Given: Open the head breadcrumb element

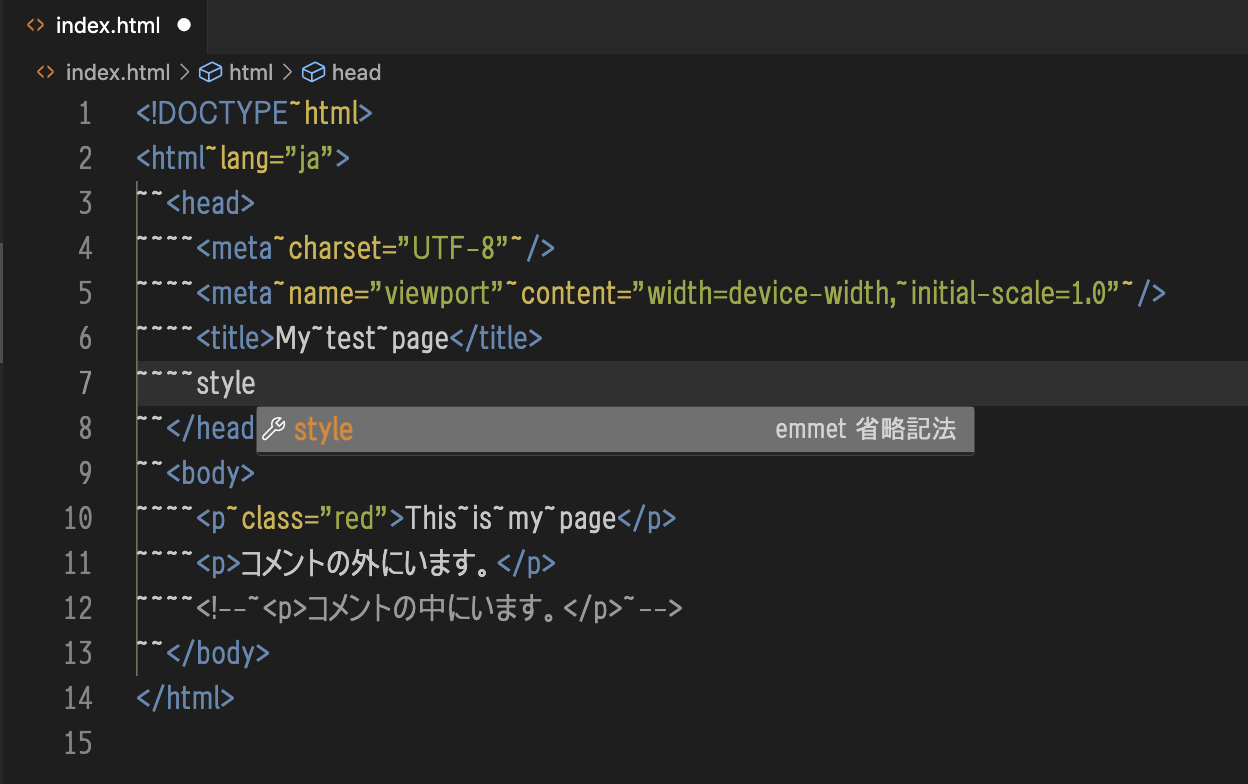Looking at the screenshot, I should click(356, 72).
